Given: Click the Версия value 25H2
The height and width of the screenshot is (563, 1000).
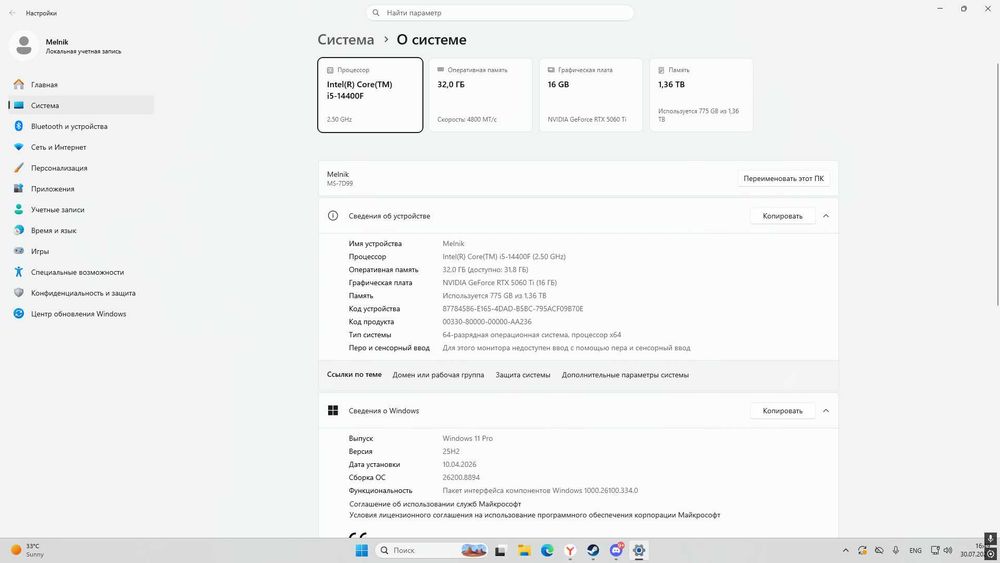Looking at the screenshot, I should pos(451,451).
